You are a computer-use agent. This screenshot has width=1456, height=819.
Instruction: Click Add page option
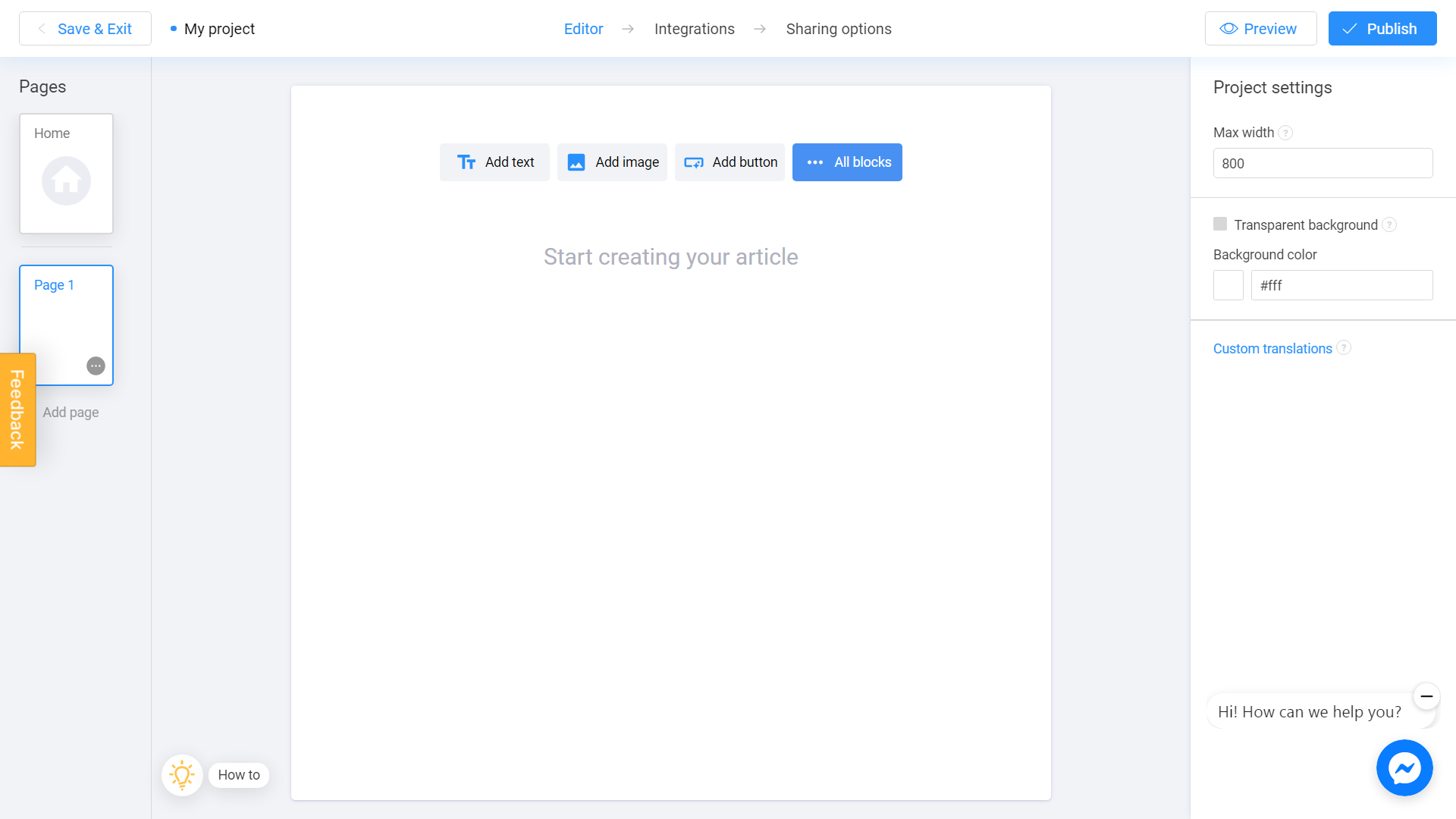coord(70,412)
